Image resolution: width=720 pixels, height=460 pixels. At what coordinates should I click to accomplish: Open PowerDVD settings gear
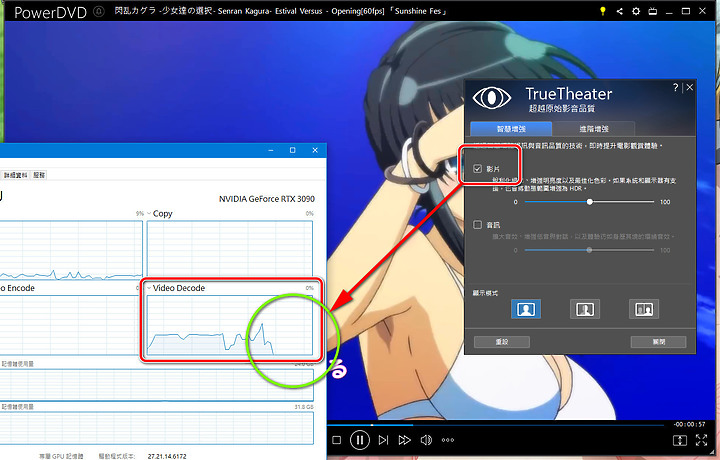tap(636, 11)
